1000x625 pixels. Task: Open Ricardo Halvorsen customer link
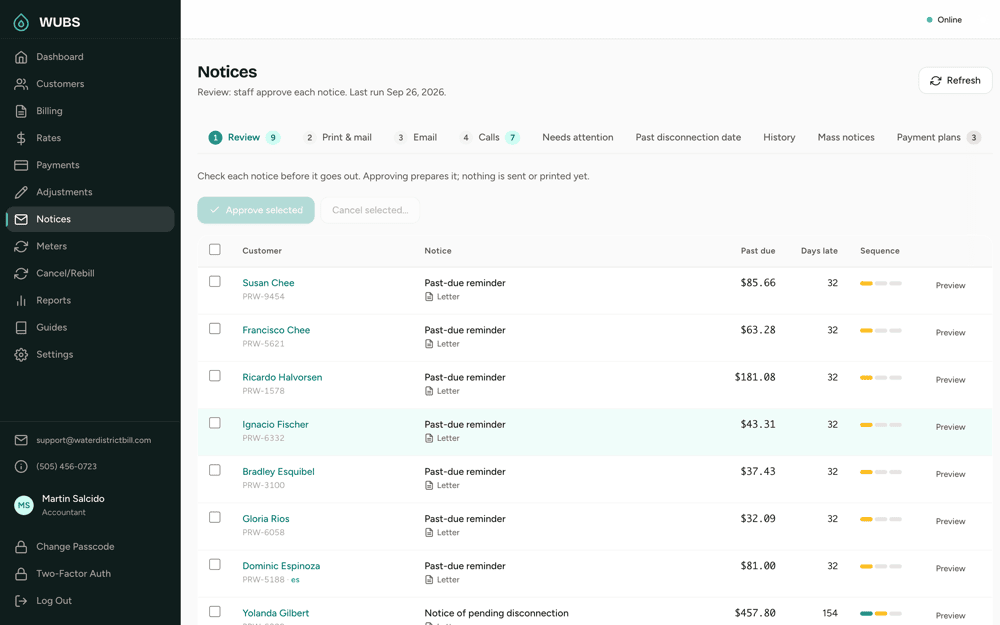click(282, 377)
